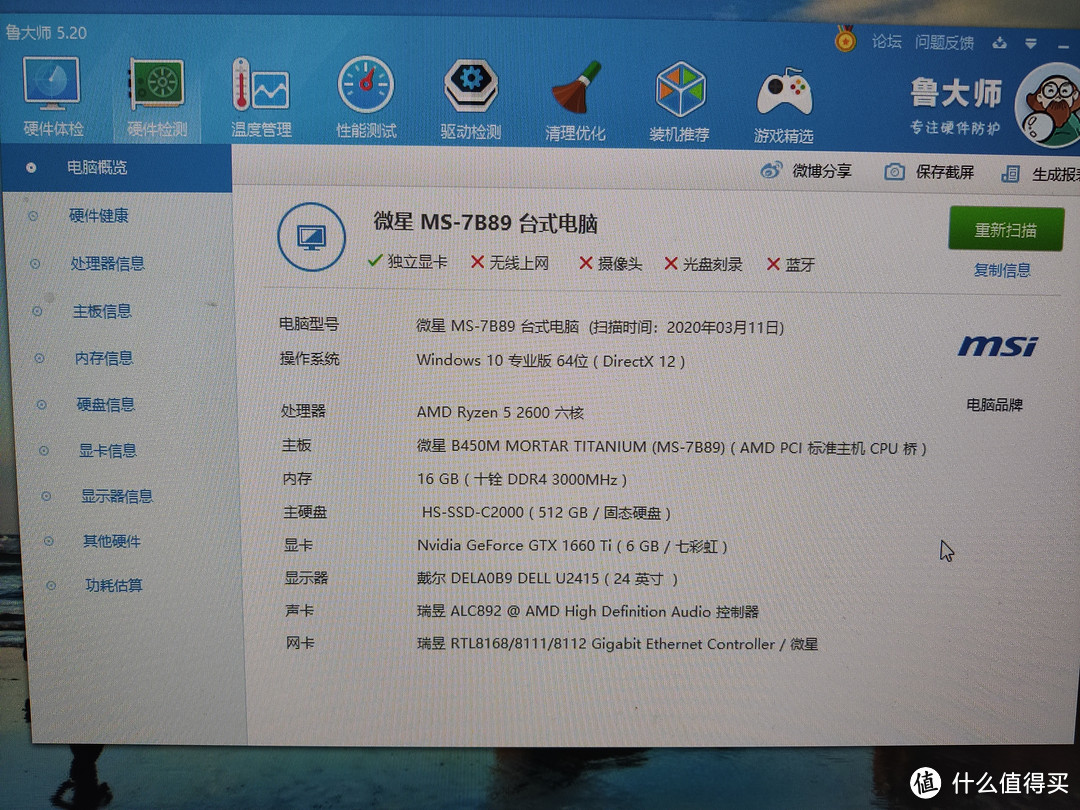1080x810 pixels.
Task: Click the green 重新扫描 rescan button
Action: (1006, 229)
